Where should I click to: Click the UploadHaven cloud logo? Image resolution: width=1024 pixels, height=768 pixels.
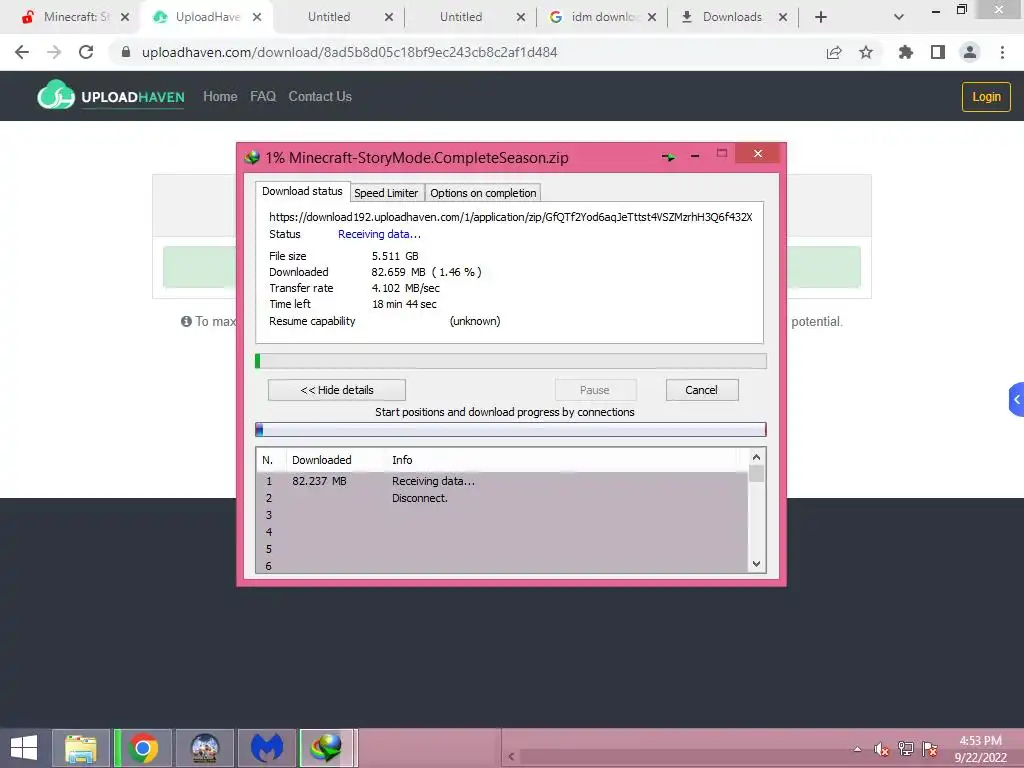point(56,95)
